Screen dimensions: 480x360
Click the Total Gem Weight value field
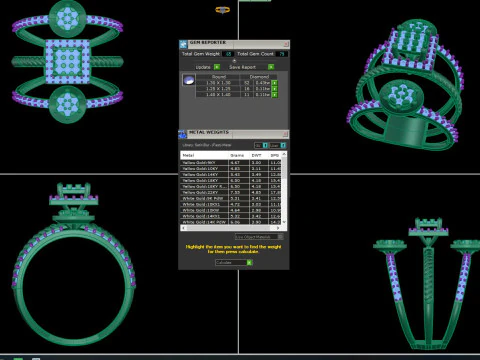tap(228, 54)
